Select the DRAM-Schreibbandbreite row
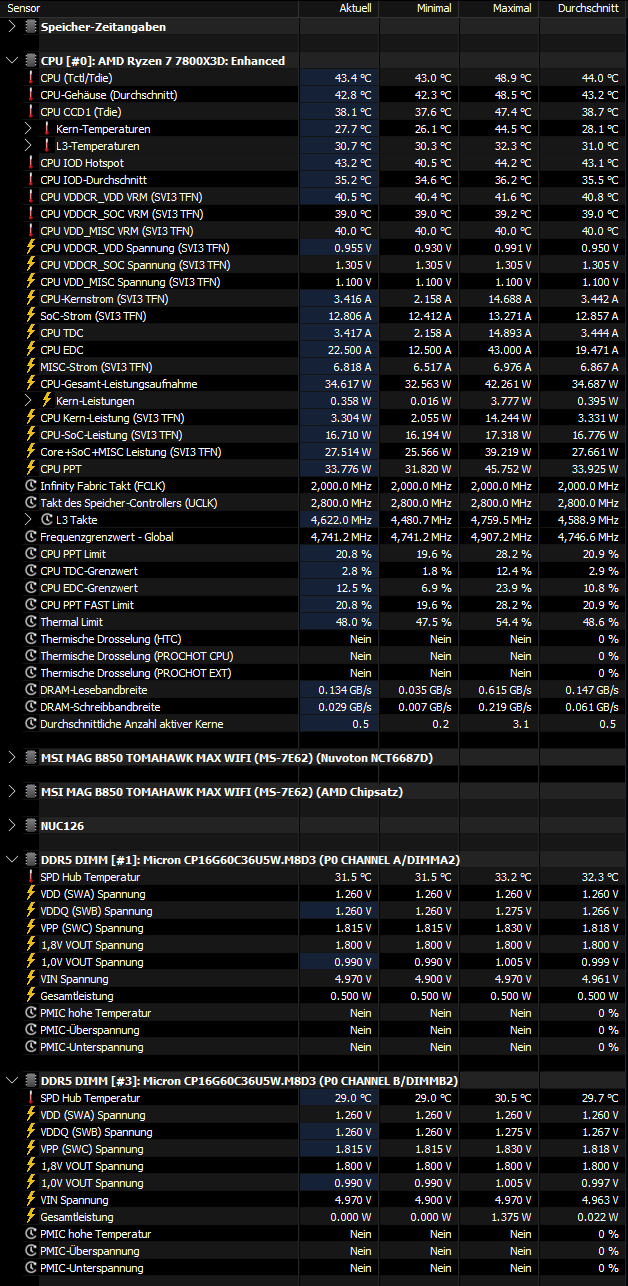628x1286 pixels. click(x=314, y=707)
